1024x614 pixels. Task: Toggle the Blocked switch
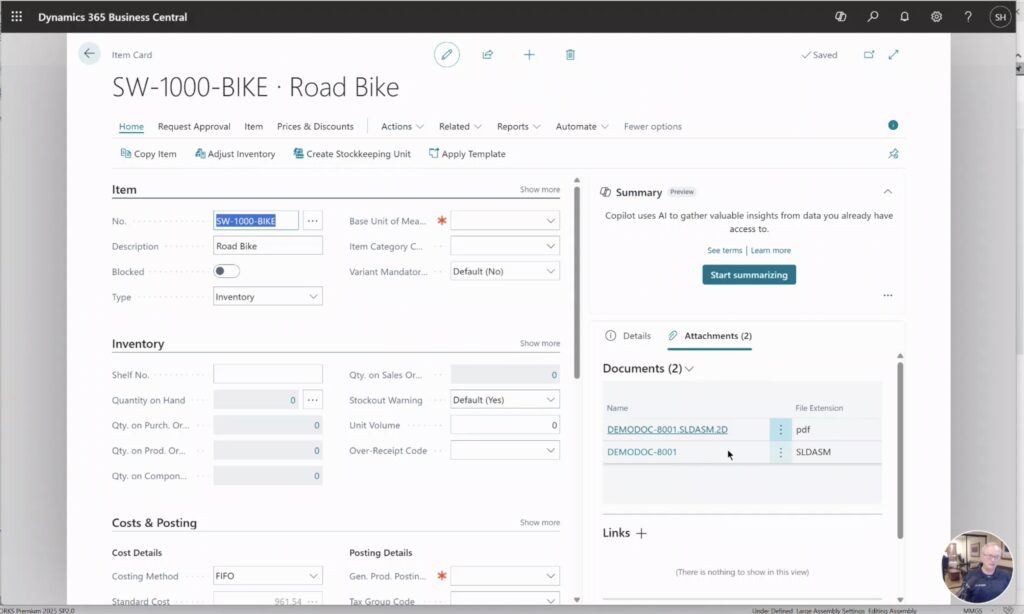[227, 271]
